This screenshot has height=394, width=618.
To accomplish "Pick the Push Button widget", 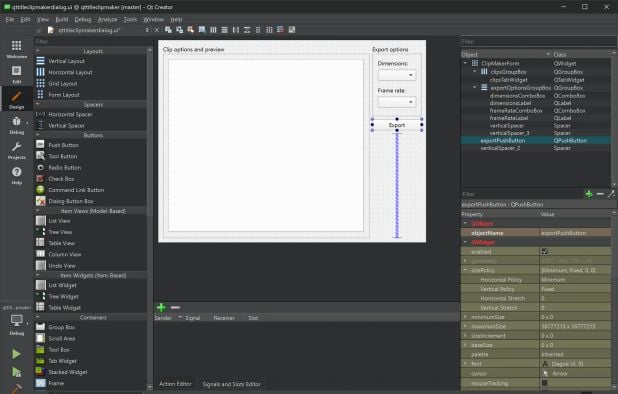I will pos(63,145).
